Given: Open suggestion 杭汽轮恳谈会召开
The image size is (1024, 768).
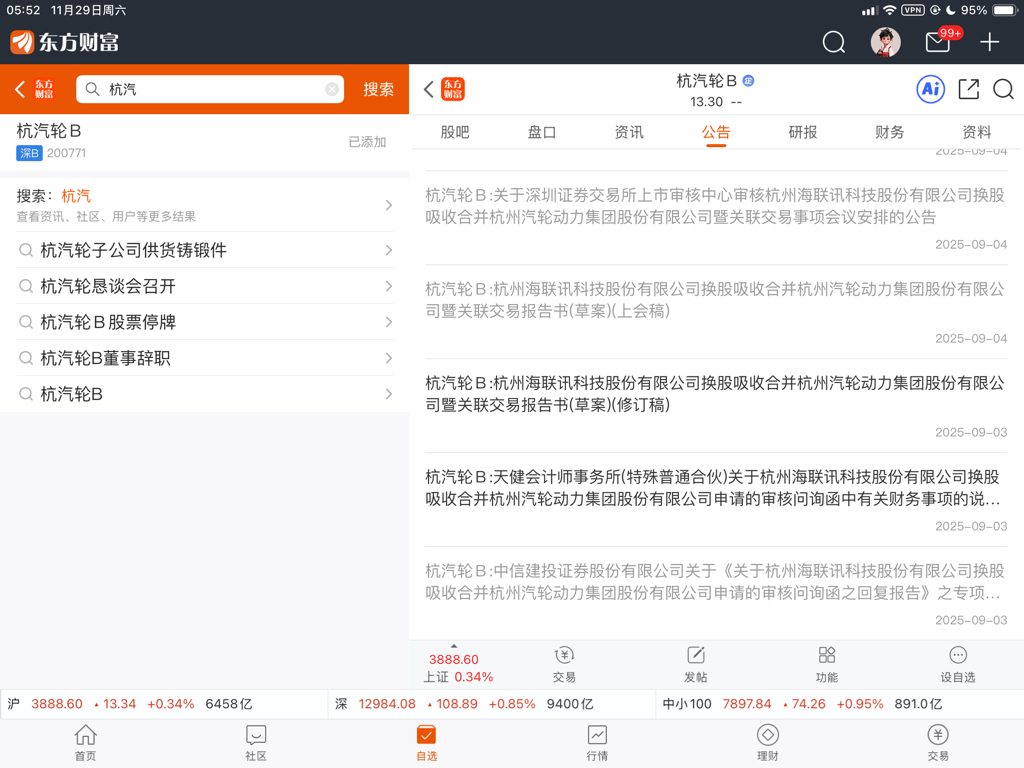Looking at the screenshot, I should point(204,286).
